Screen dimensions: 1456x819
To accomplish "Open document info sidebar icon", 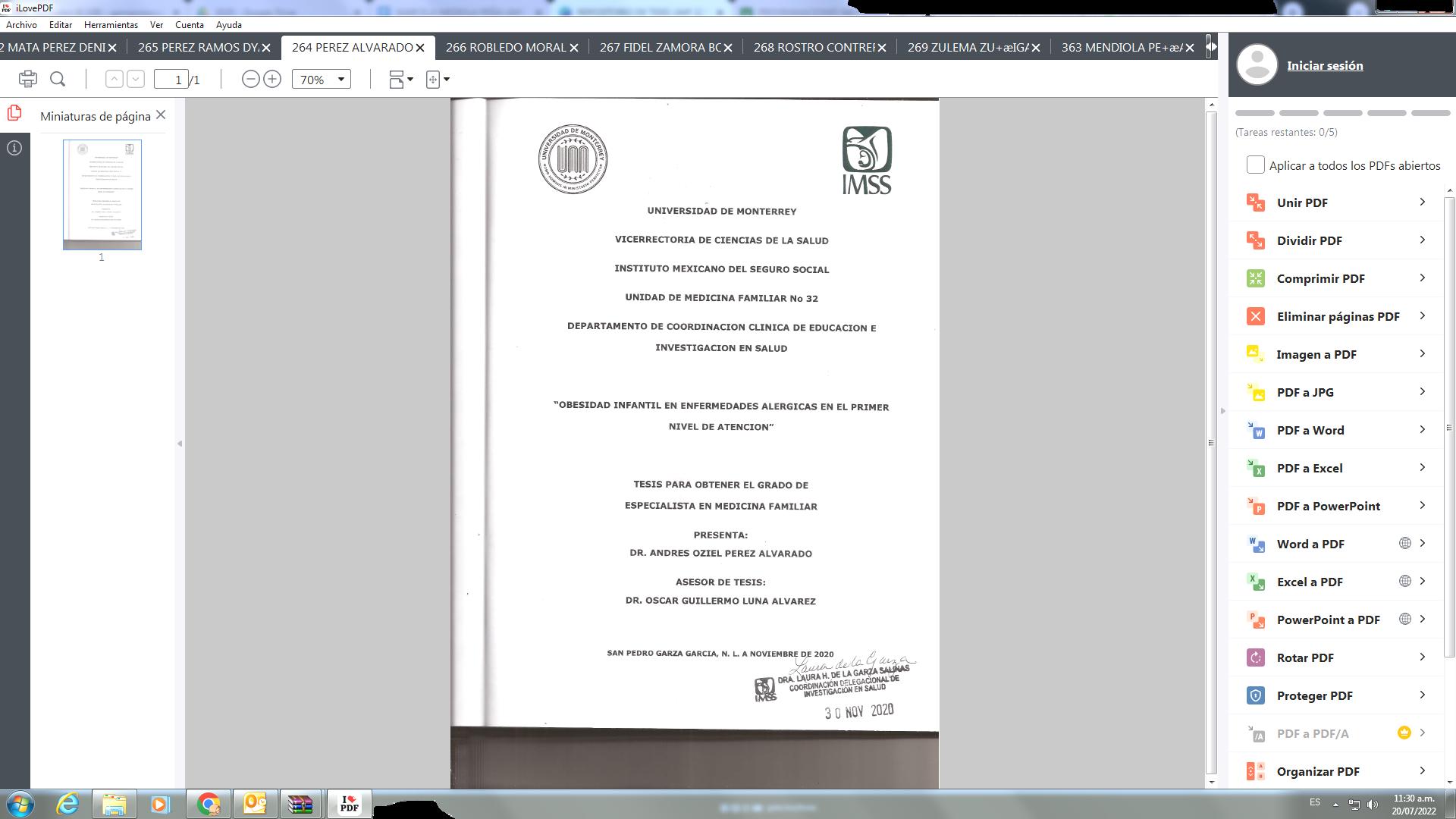I will (x=14, y=148).
